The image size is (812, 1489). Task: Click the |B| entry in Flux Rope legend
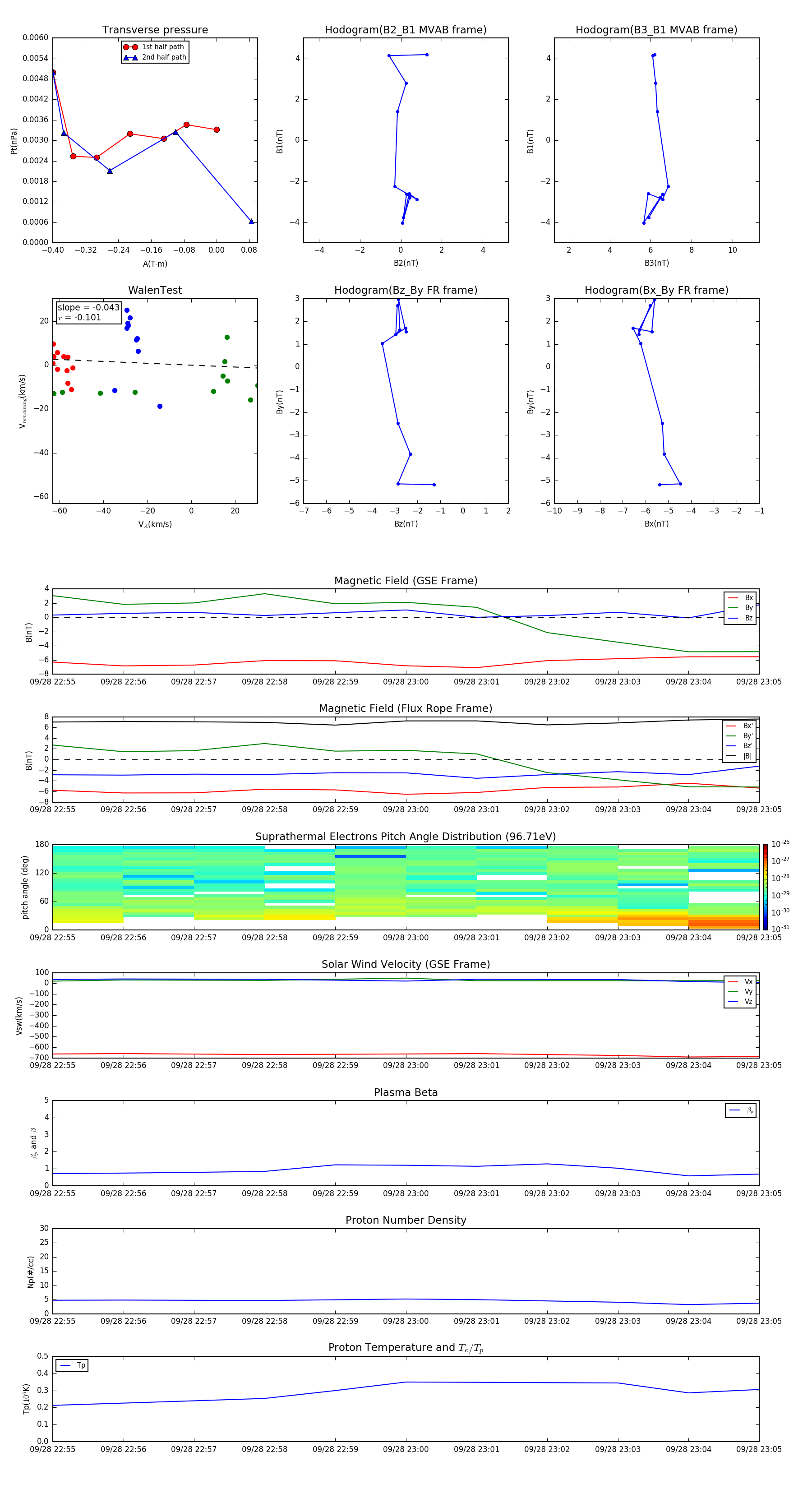[740, 756]
